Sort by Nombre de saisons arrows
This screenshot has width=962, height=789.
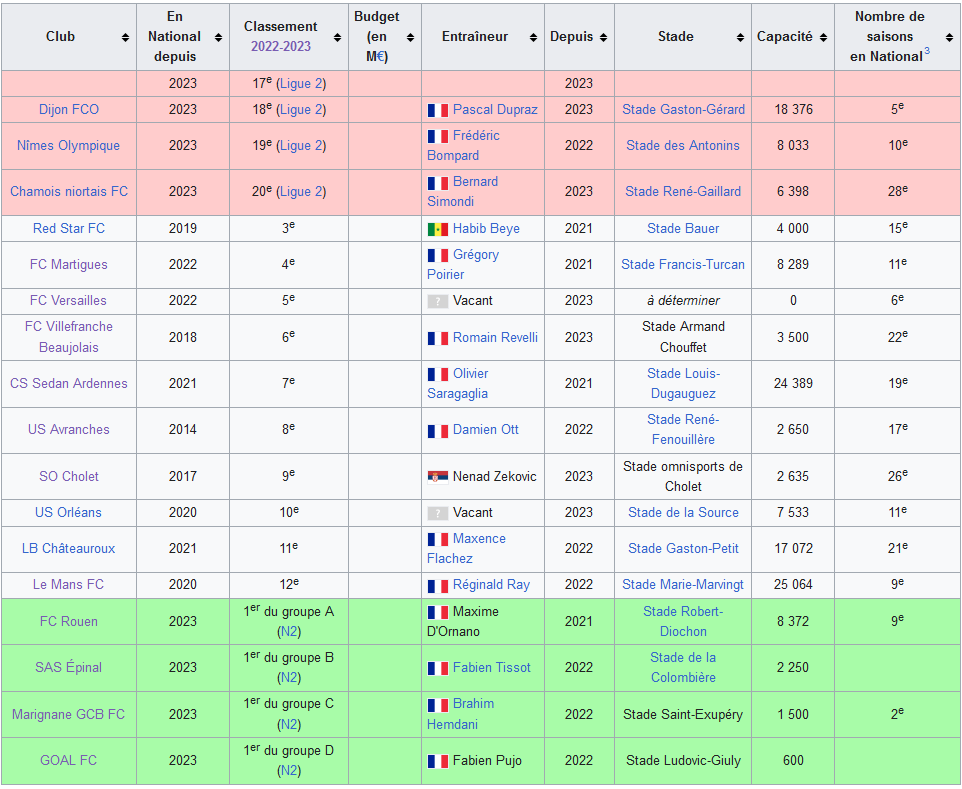tap(950, 37)
